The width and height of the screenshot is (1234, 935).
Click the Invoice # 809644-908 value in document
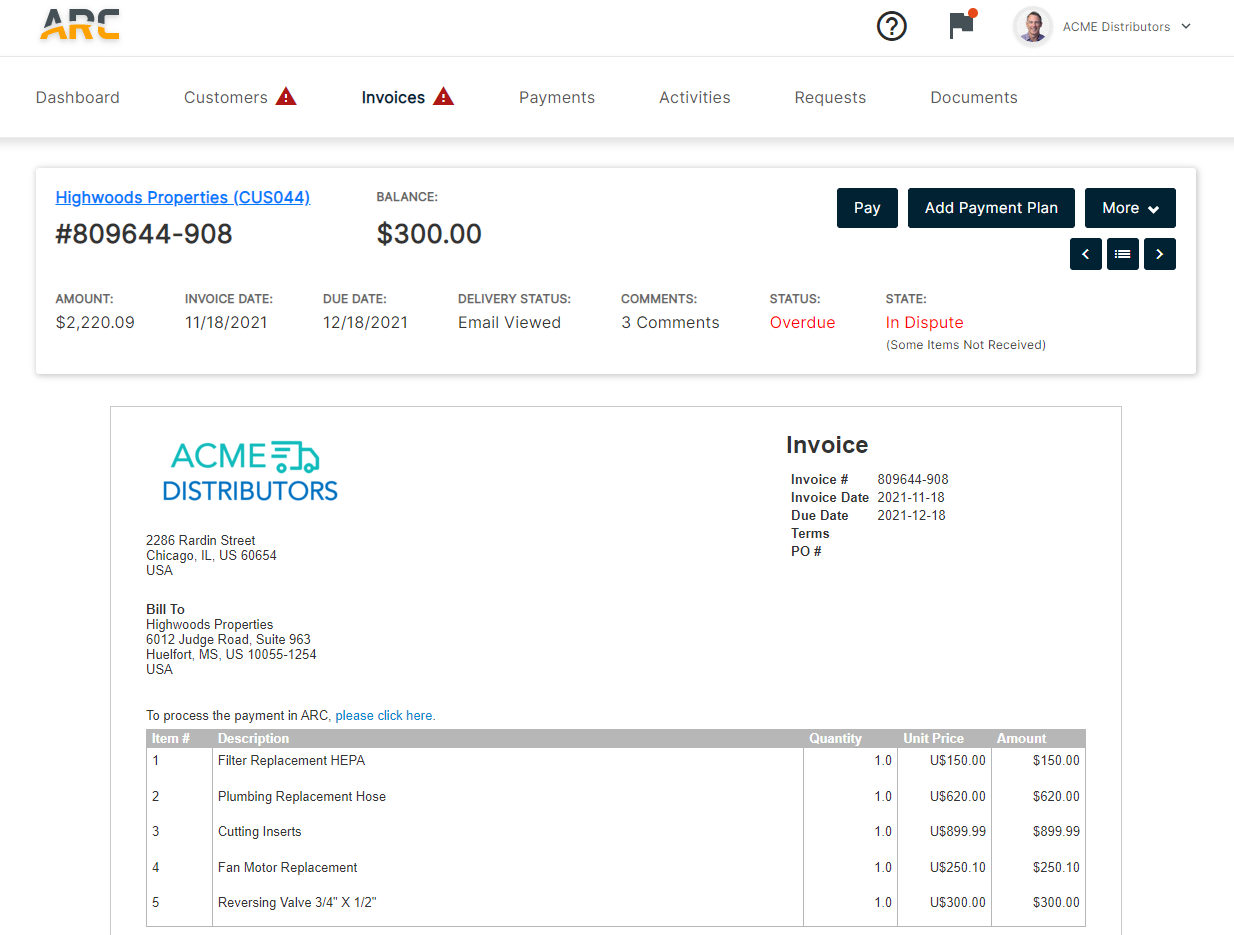913,480
